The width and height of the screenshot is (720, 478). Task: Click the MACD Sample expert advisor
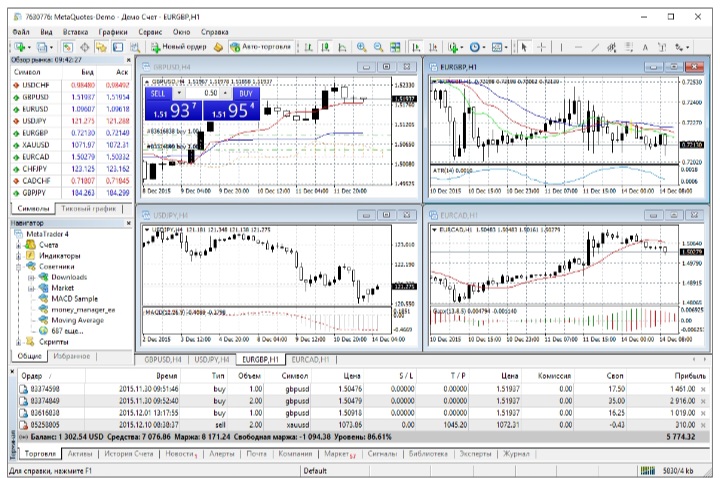click(74, 298)
